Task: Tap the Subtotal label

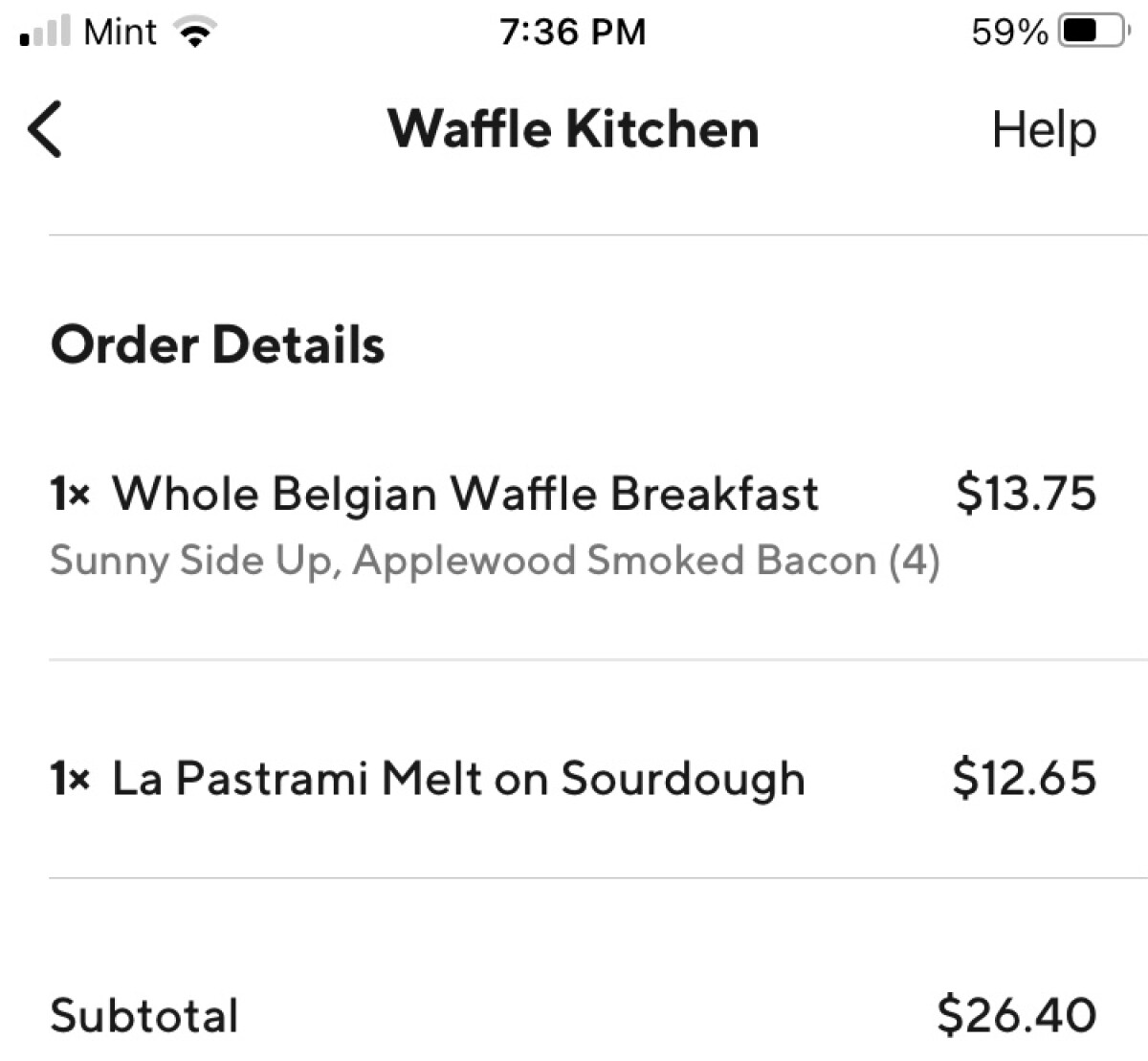Action: click(x=144, y=1015)
